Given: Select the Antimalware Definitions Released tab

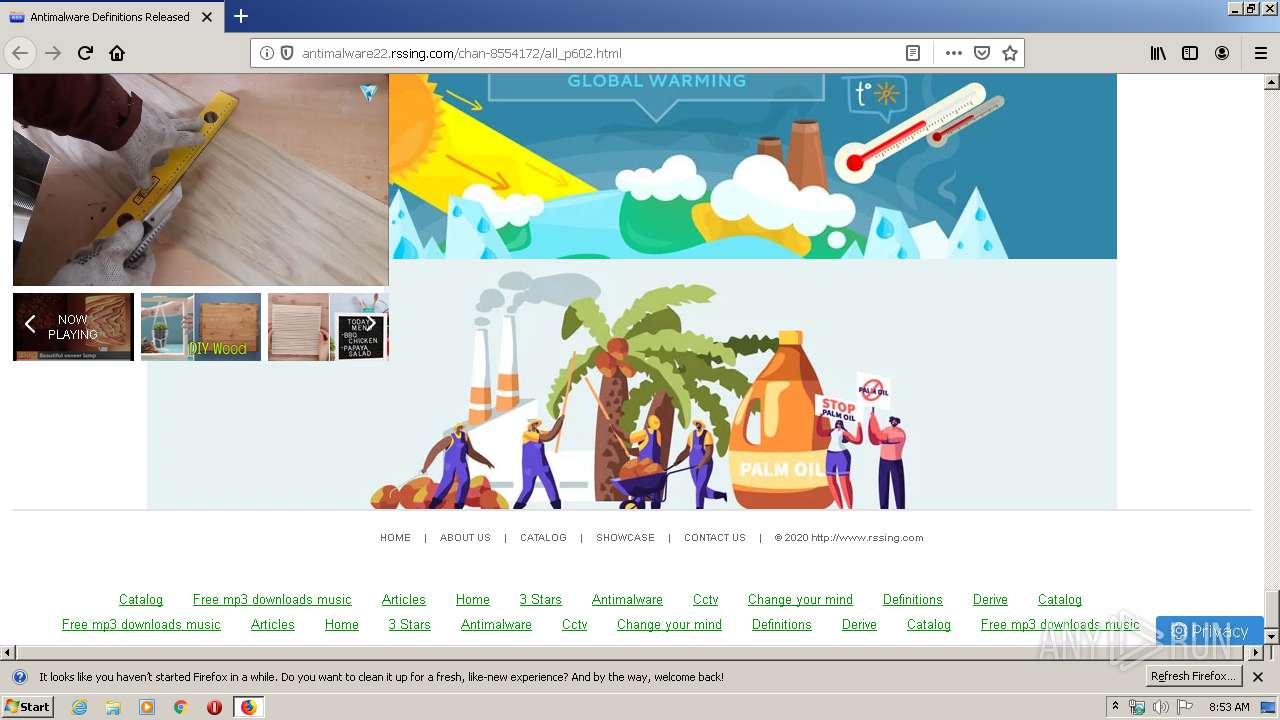Looking at the screenshot, I should click(x=112, y=17).
